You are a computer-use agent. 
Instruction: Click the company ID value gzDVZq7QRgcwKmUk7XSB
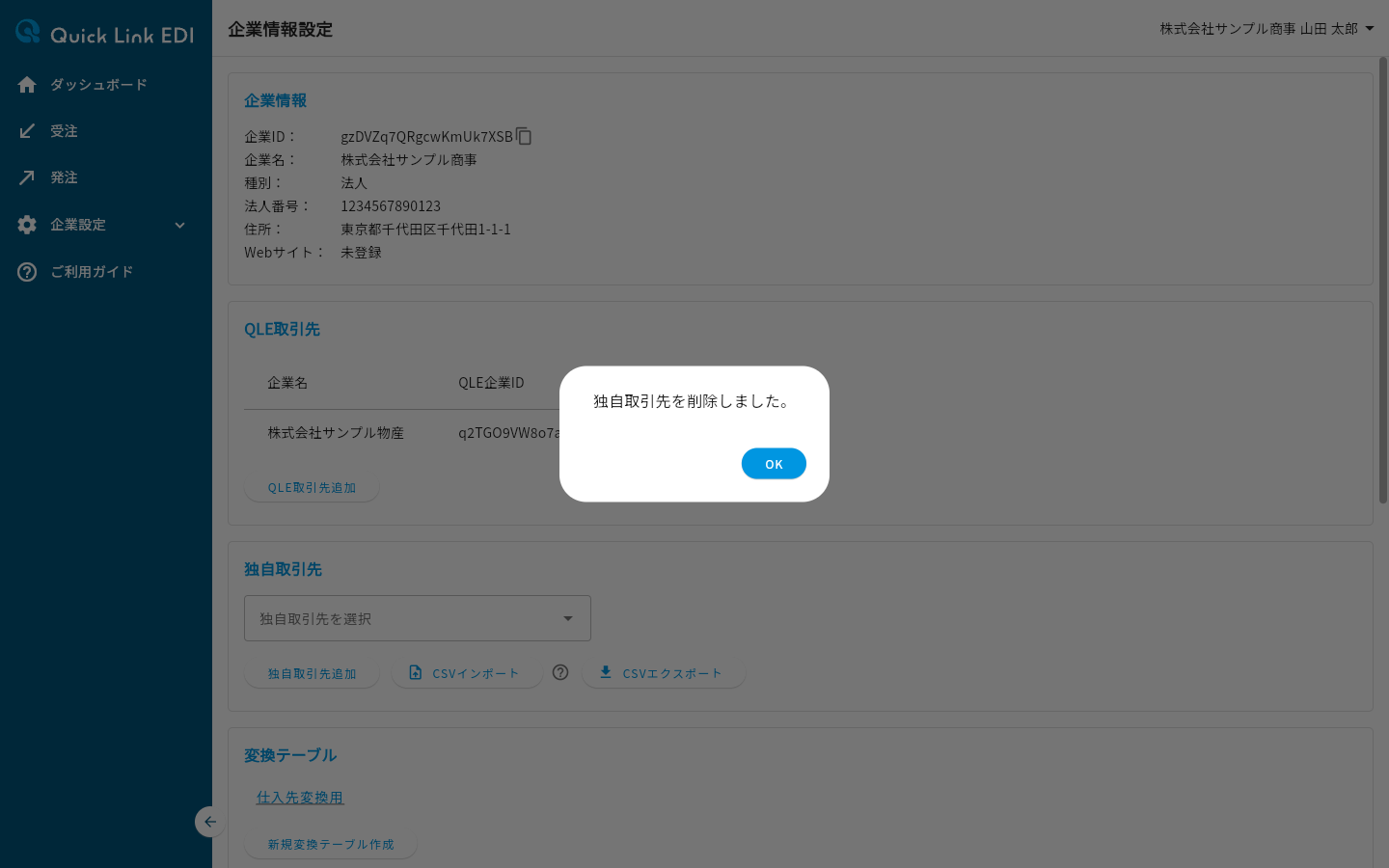click(x=426, y=137)
